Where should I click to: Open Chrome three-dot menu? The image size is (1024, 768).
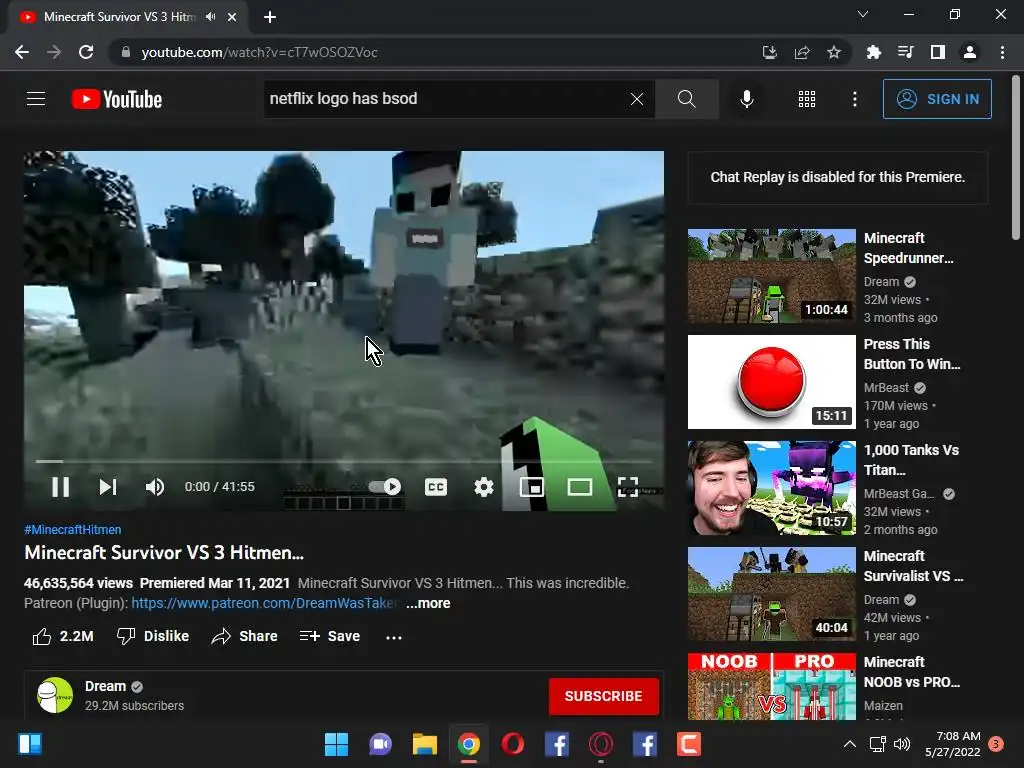(1002, 52)
